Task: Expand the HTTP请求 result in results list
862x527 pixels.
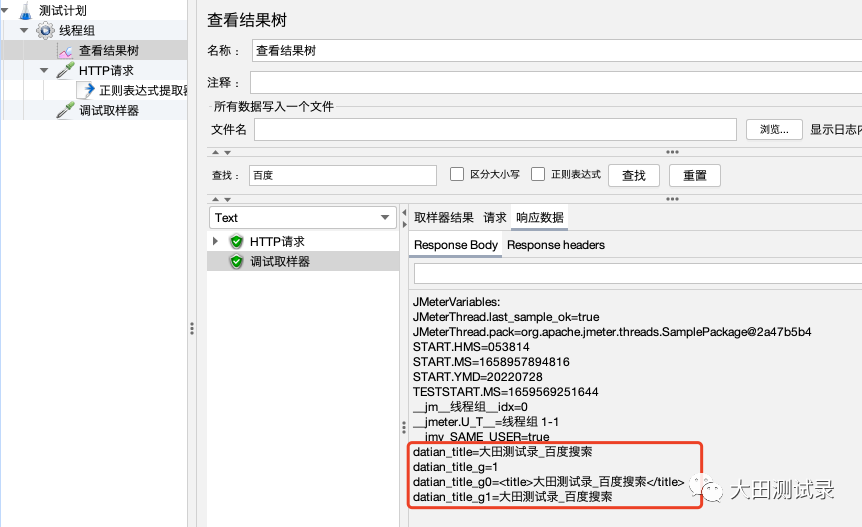Action: (x=216, y=241)
